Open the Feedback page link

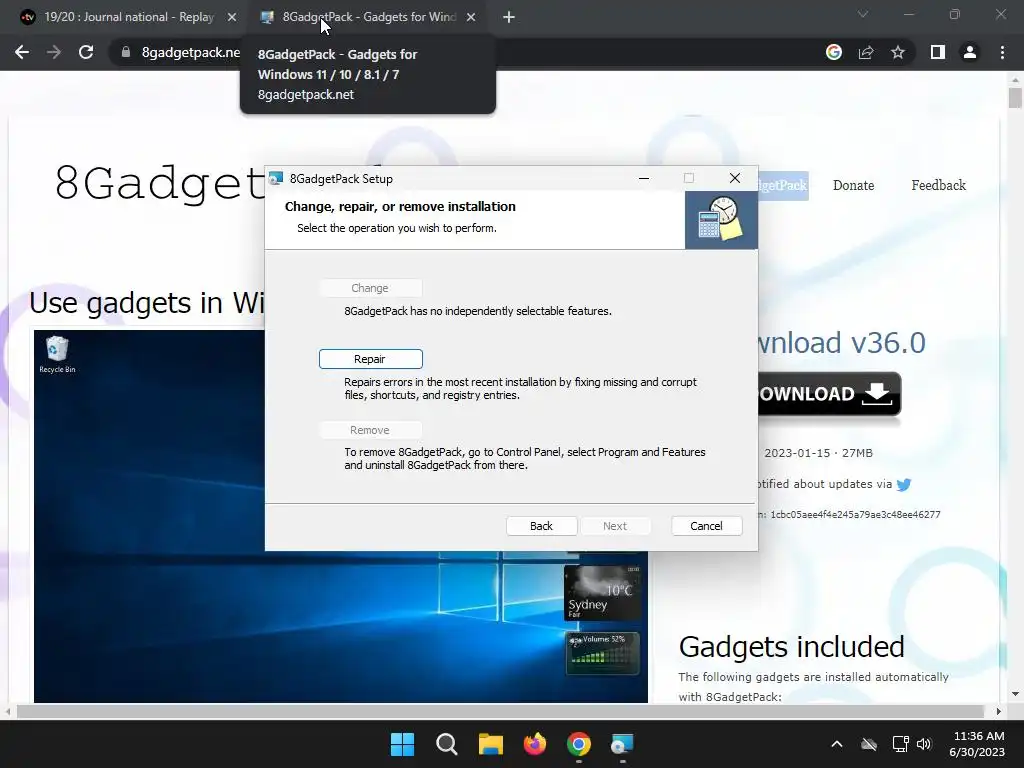938,185
